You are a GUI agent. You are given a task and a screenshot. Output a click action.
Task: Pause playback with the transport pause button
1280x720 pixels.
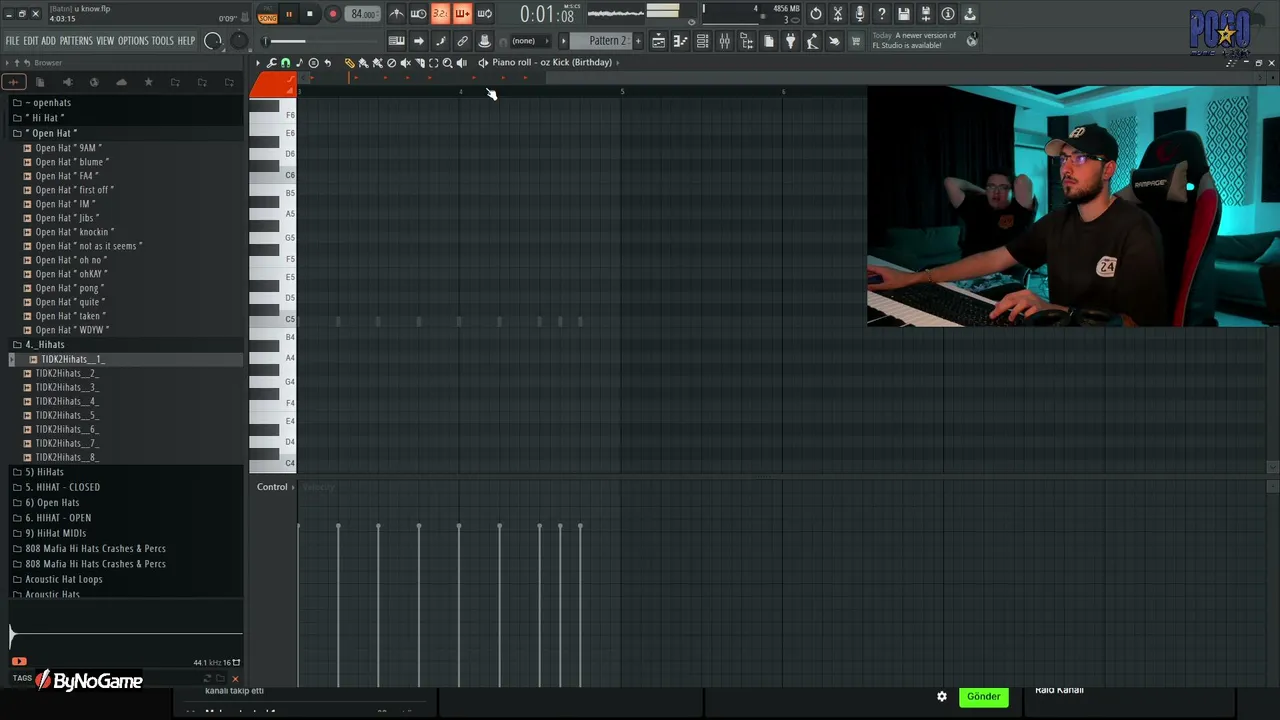pyautogui.click(x=289, y=14)
